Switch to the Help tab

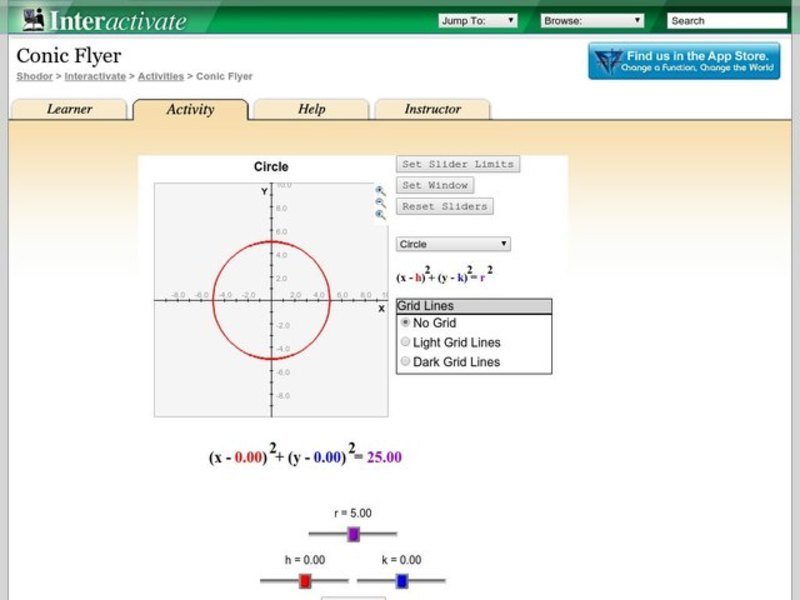click(310, 110)
